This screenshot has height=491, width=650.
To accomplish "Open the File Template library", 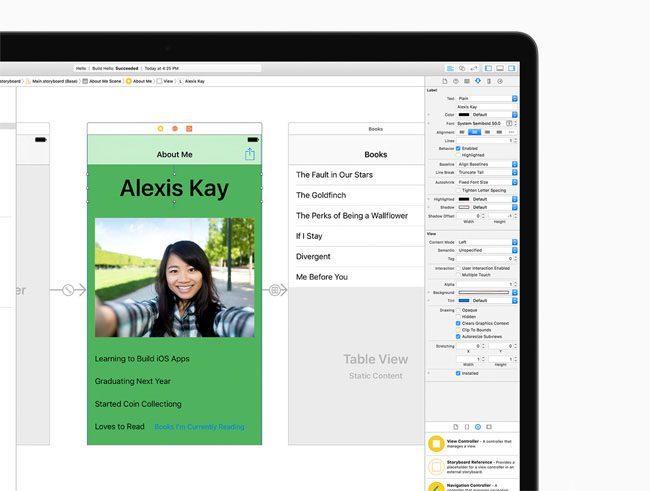I will [456, 427].
